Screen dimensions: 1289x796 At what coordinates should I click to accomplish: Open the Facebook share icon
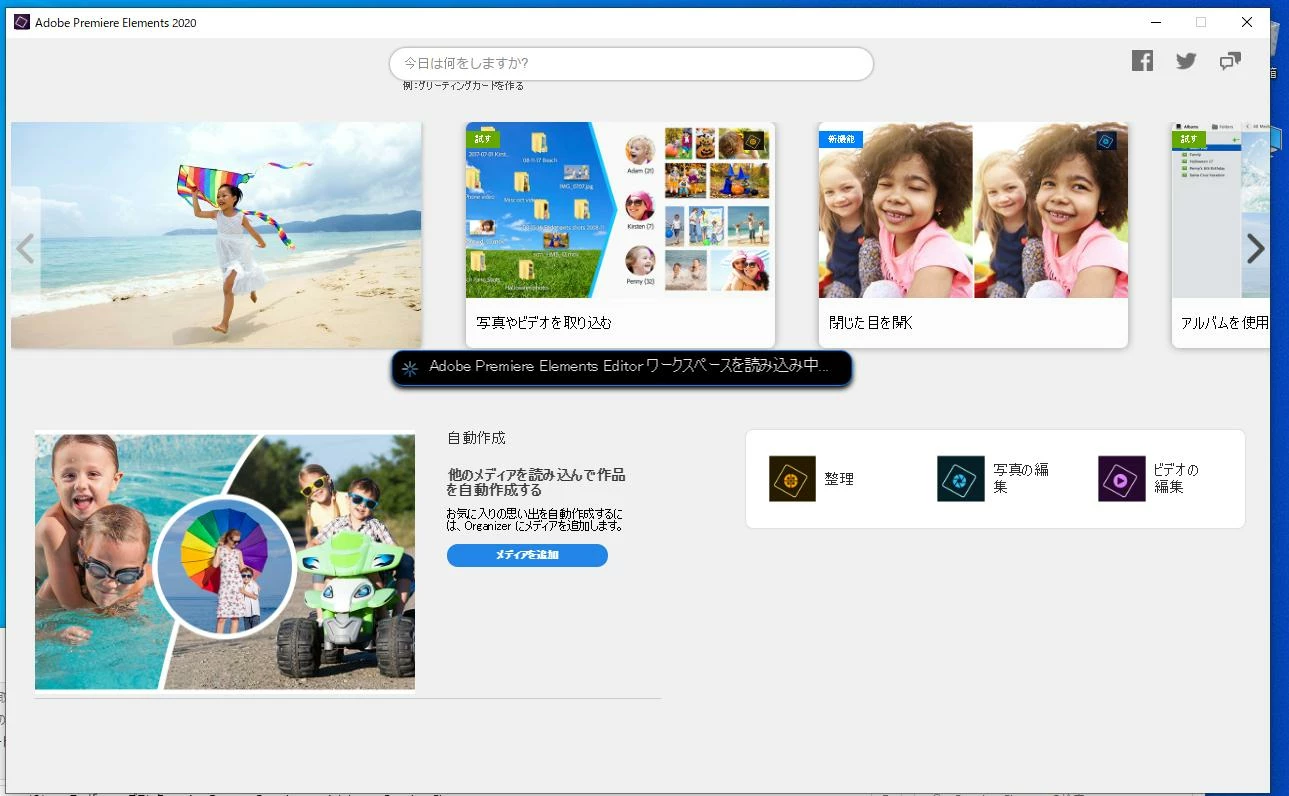pyautogui.click(x=1142, y=61)
